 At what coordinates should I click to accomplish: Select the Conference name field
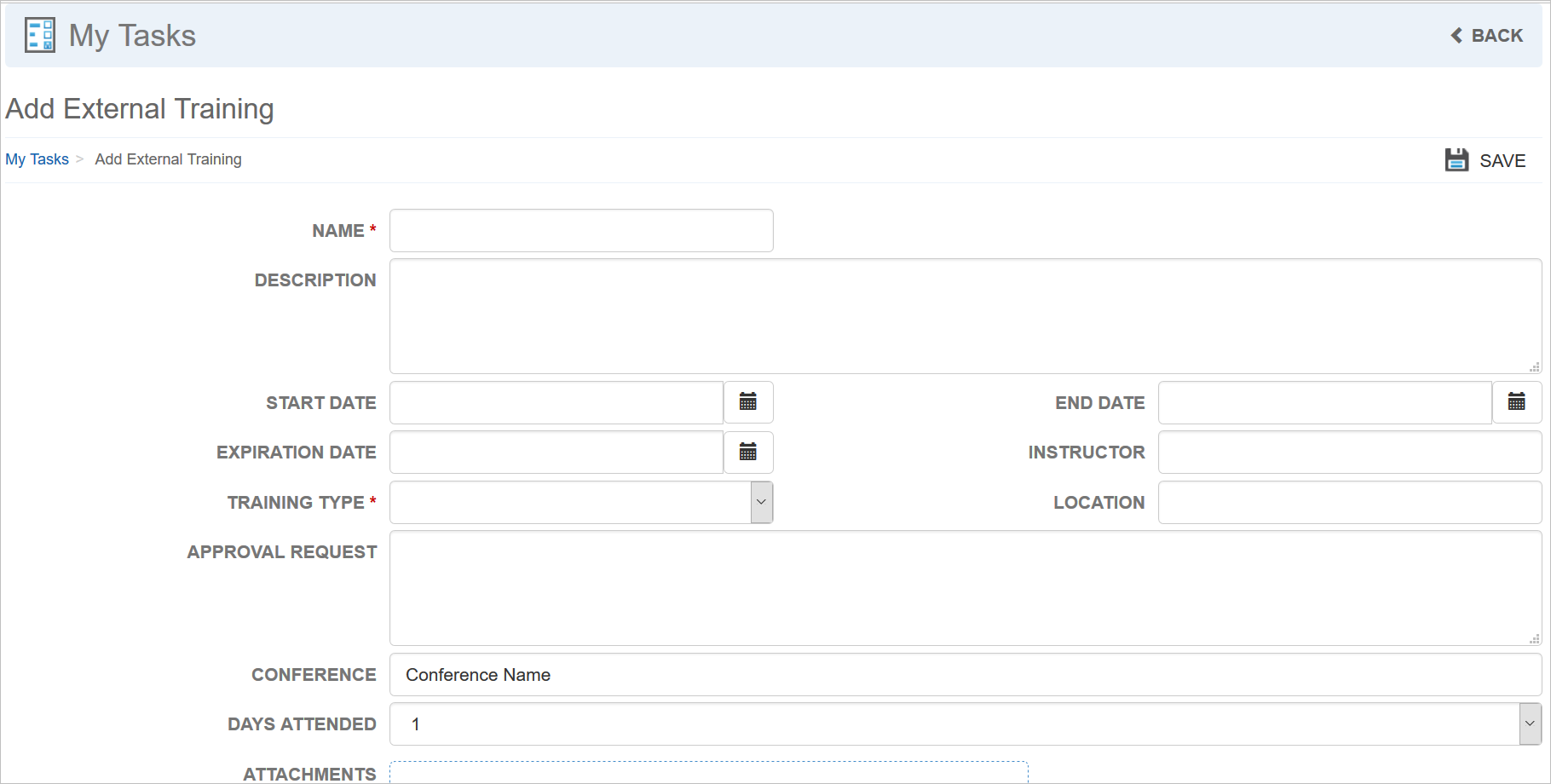[x=965, y=675]
